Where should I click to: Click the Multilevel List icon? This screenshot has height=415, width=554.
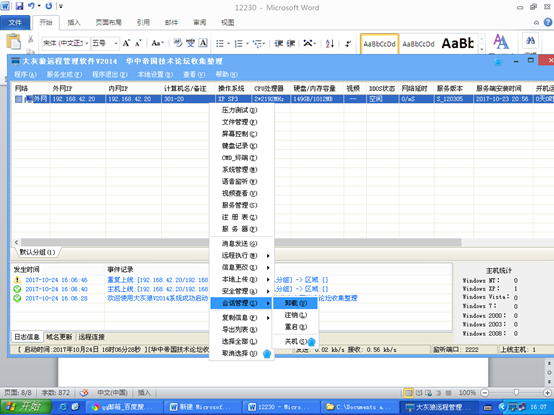click(258, 43)
